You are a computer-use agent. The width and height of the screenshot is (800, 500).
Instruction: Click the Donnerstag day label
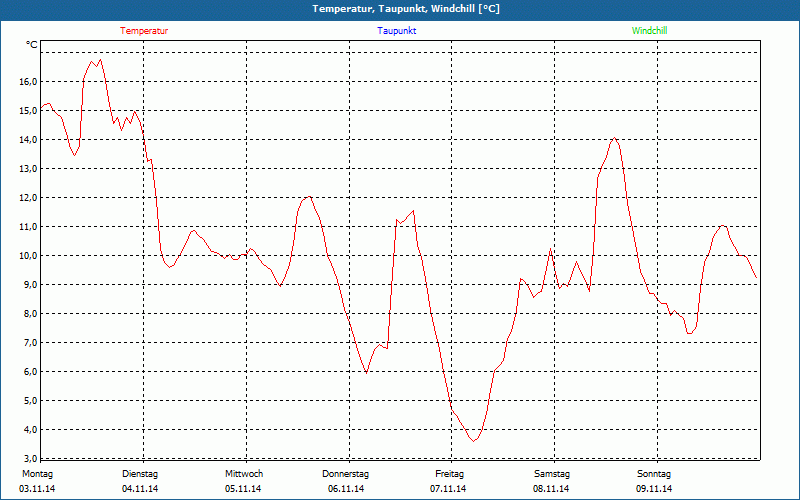[345, 474]
